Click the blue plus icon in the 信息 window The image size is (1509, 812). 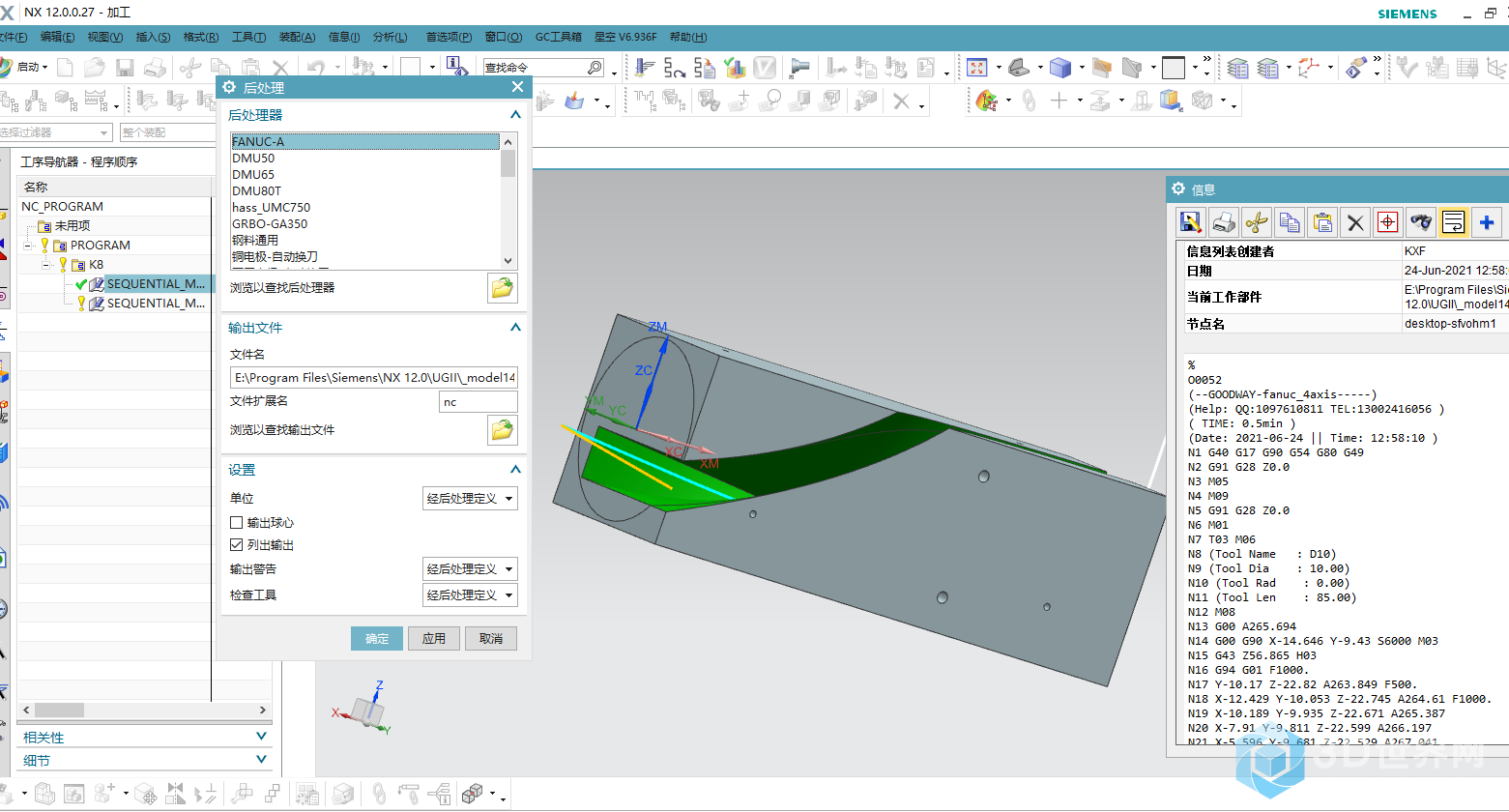[1487, 222]
